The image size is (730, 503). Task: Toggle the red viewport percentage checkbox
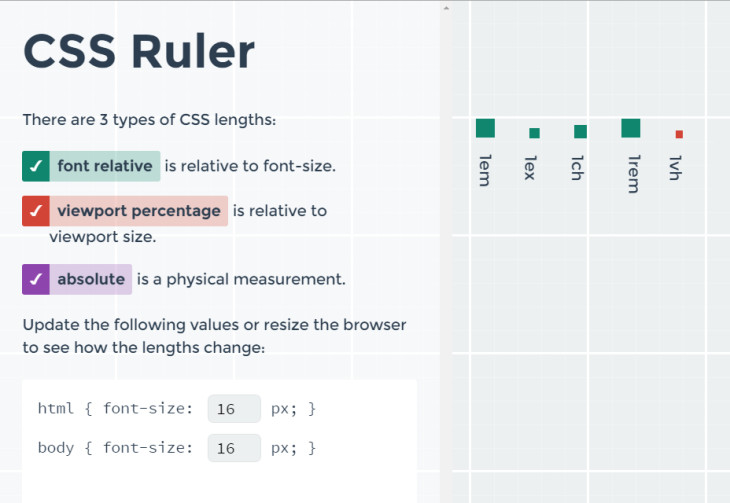pos(36,211)
